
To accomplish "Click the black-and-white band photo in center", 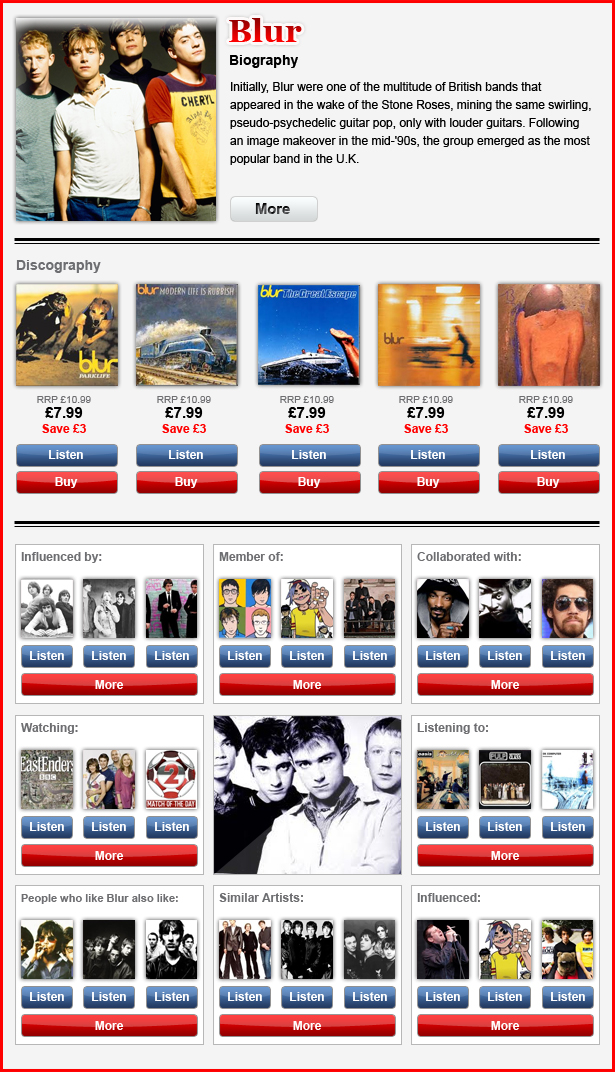I will 308,795.
